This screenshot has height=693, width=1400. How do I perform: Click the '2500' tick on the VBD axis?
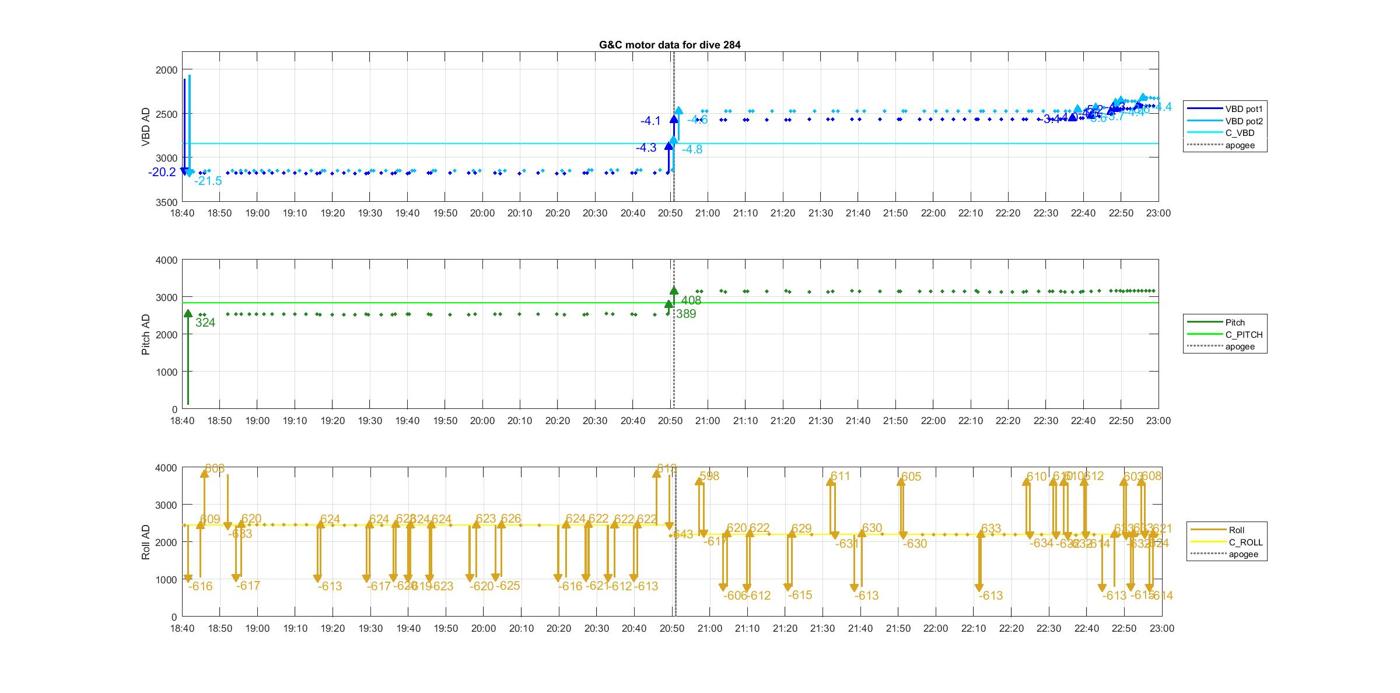click(x=167, y=114)
